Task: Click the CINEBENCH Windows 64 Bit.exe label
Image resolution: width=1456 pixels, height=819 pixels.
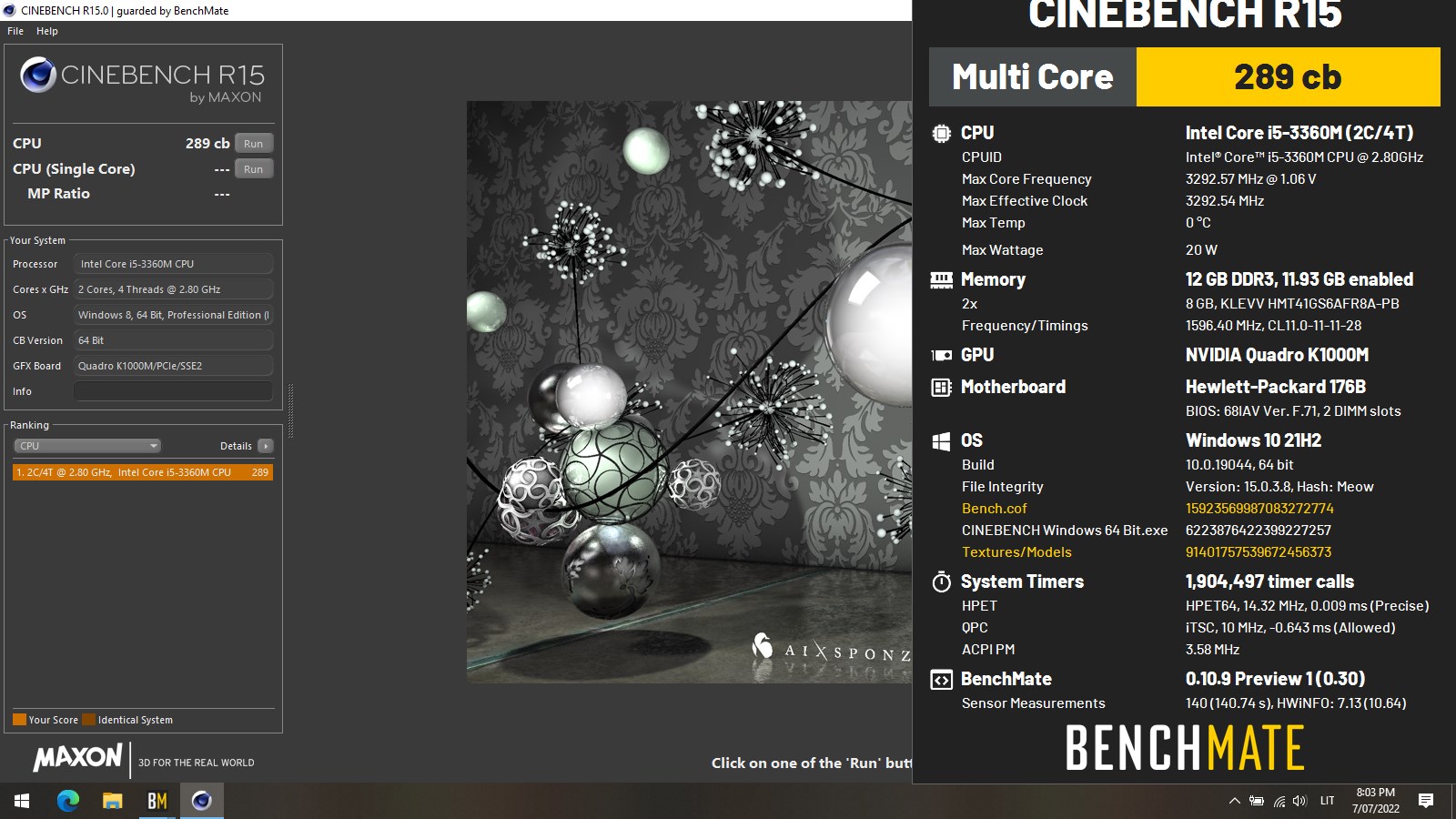Action: click(1065, 531)
